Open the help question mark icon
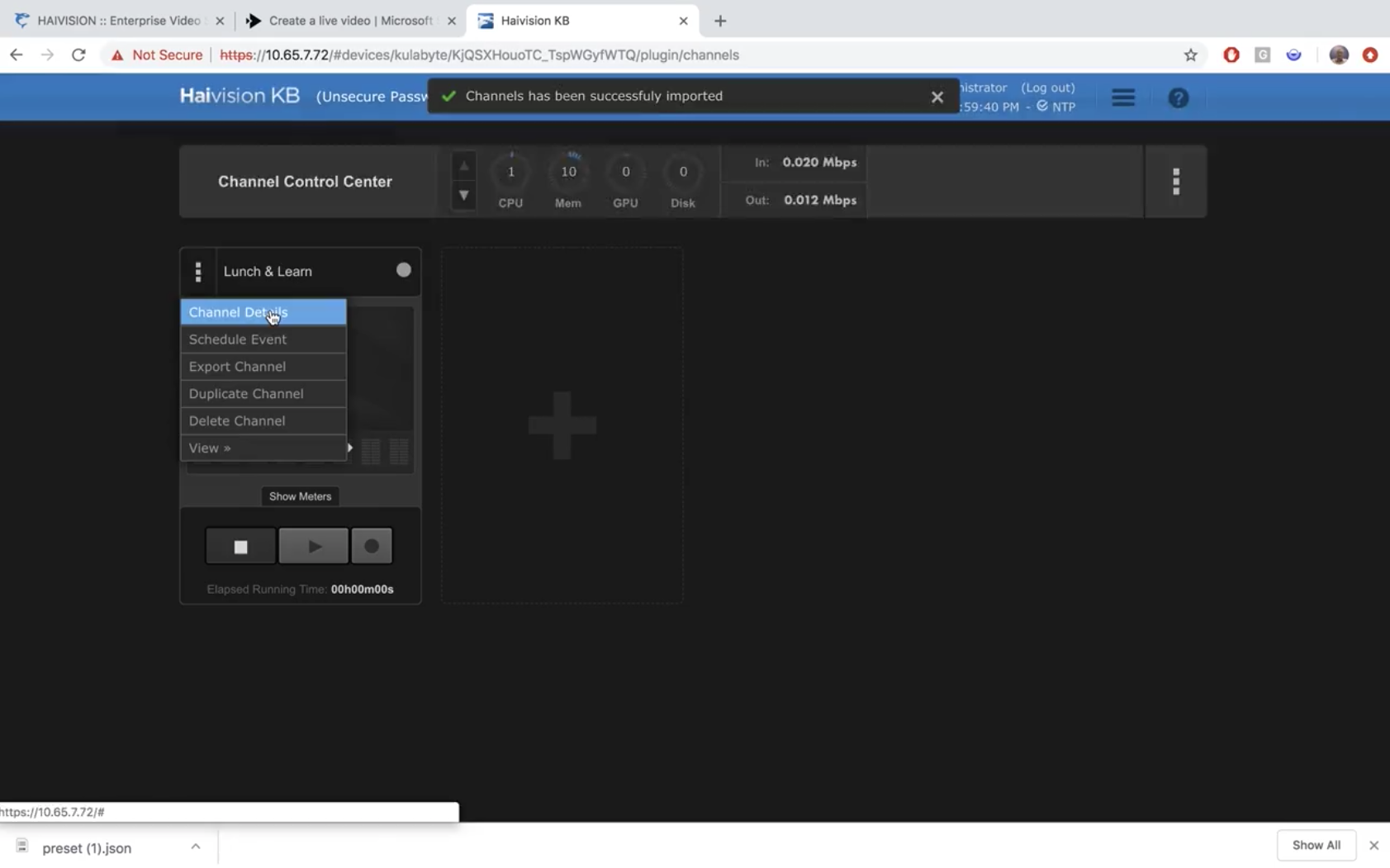The width and height of the screenshot is (1390, 868). point(1179,98)
